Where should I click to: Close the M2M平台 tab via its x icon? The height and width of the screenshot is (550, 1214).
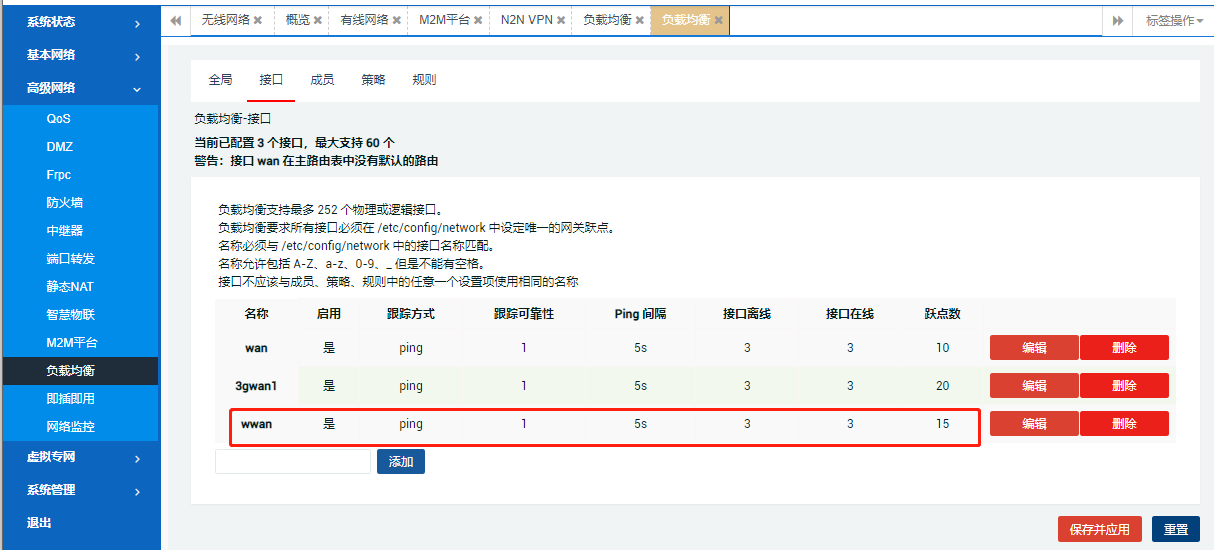(479, 20)
